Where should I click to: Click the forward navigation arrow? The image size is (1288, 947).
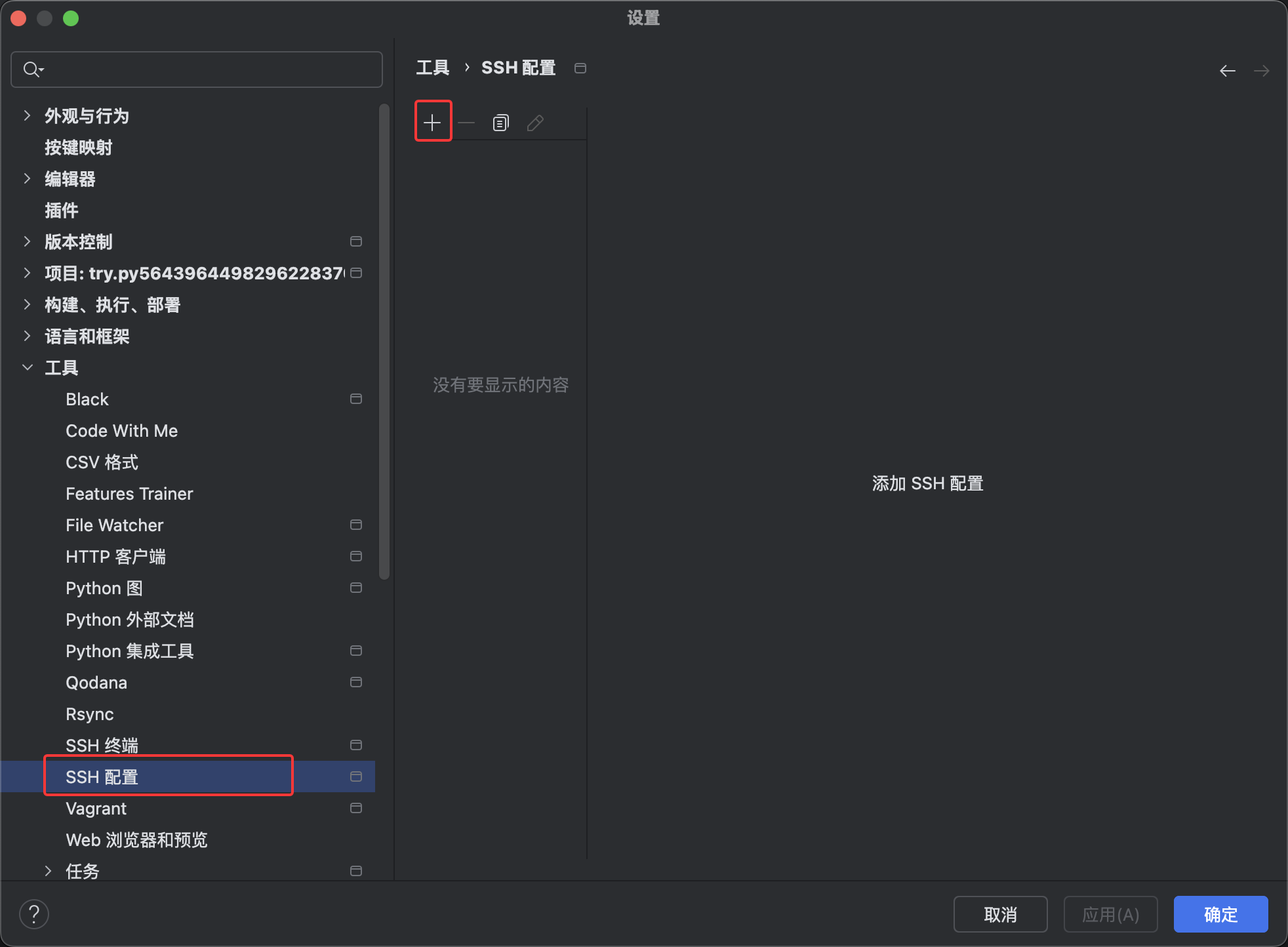click(1262, 70)
